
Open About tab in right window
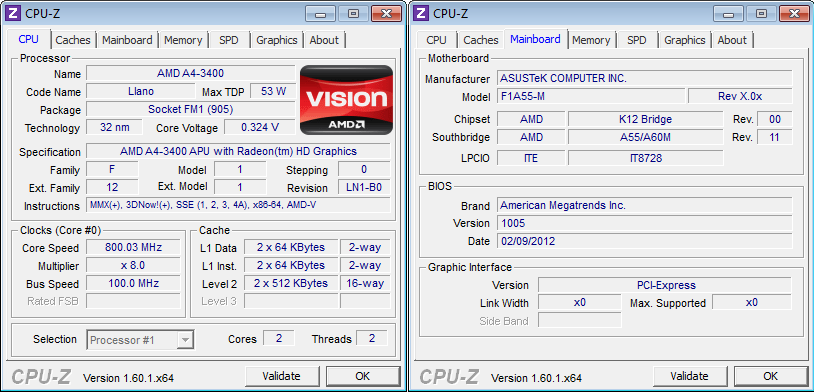(x=732, y=40)
